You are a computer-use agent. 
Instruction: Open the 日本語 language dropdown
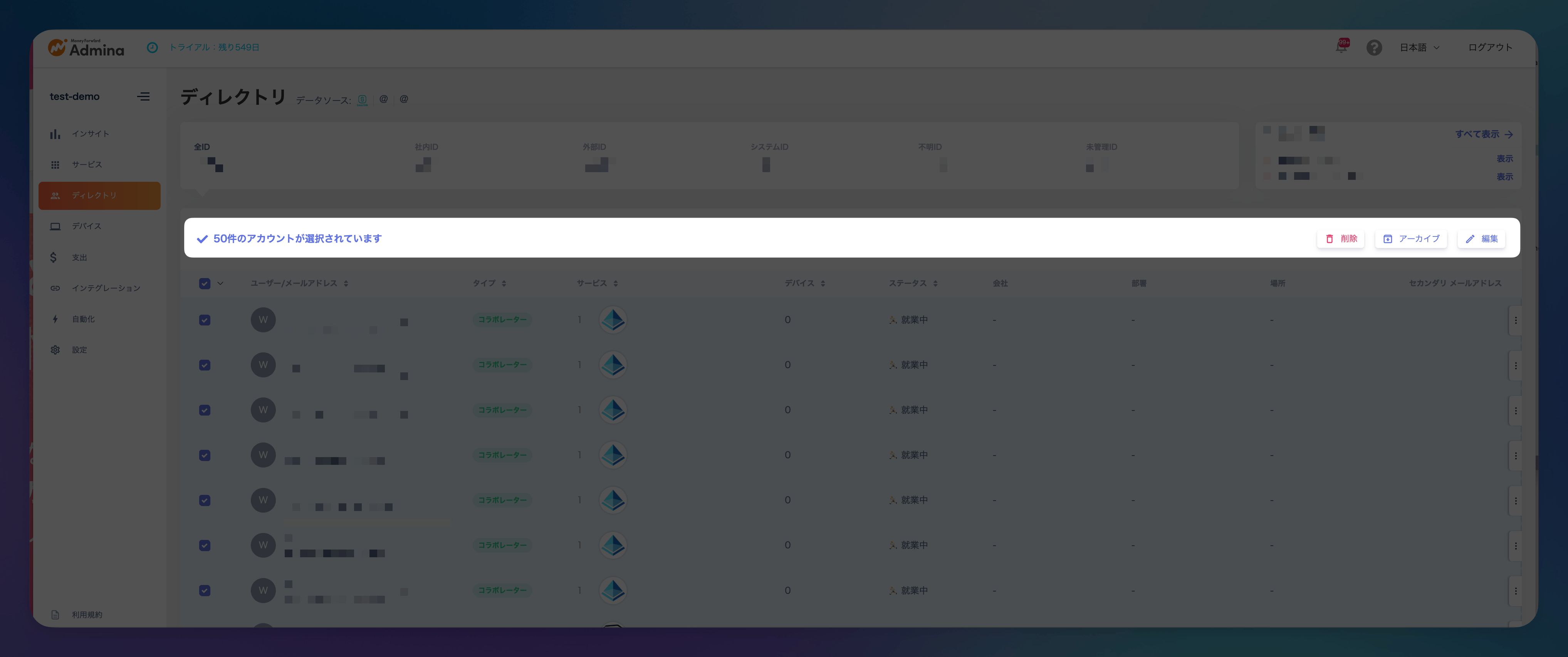click(x=1419, y=47)
